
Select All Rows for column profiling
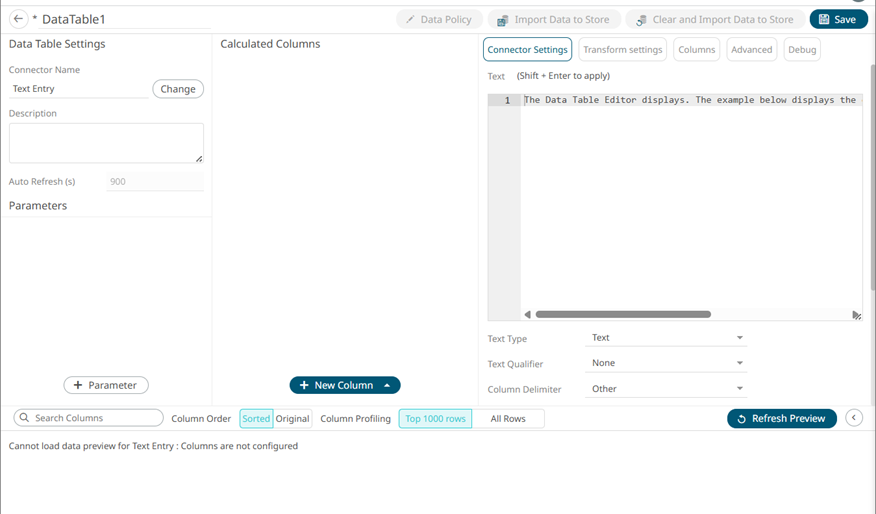(x=508, y=418)
